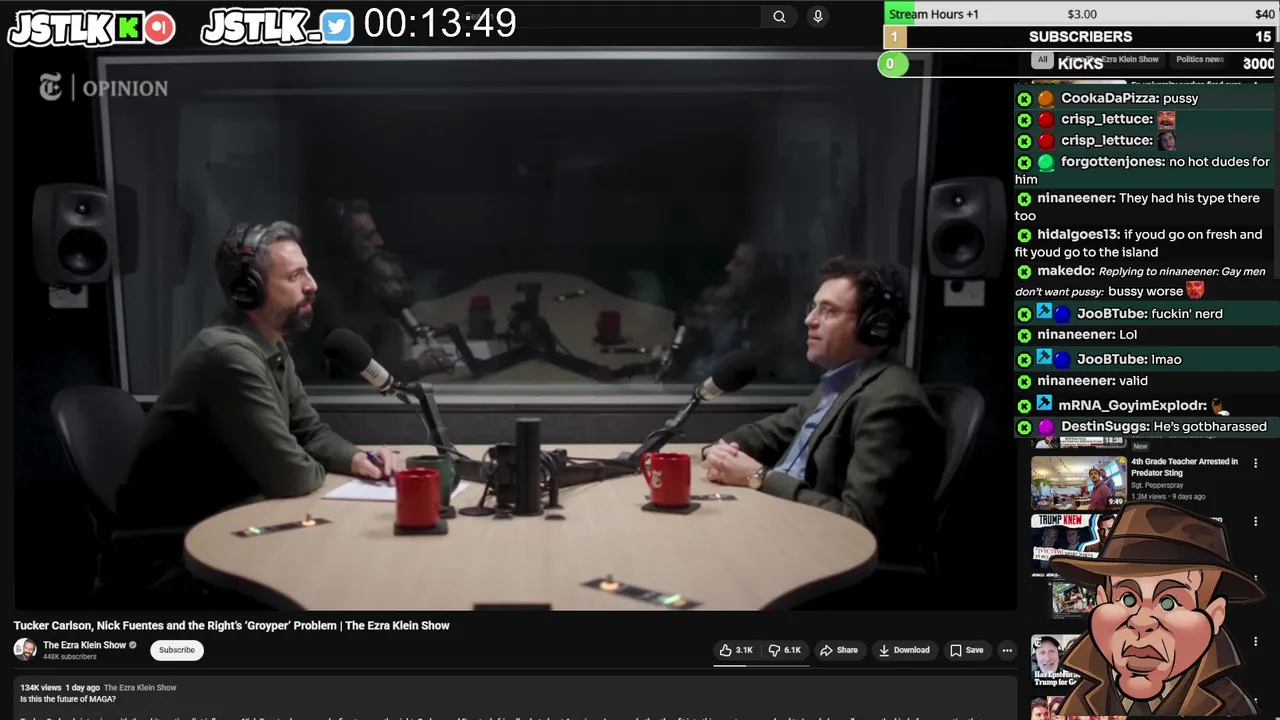Viewport: 1280px width, 720px height.
Task: Open the Share arrow button
Action: pyautogui.click(x=839, y=650)
